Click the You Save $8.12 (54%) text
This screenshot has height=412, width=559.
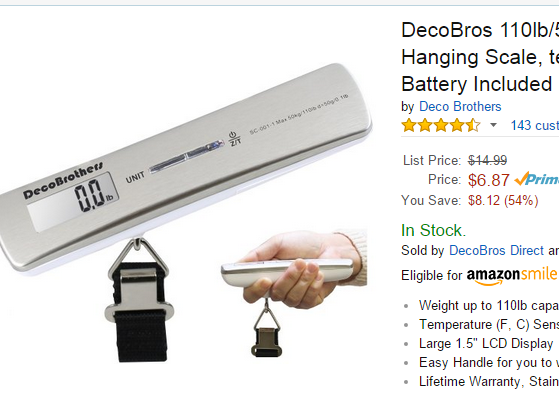click(470, 200)
